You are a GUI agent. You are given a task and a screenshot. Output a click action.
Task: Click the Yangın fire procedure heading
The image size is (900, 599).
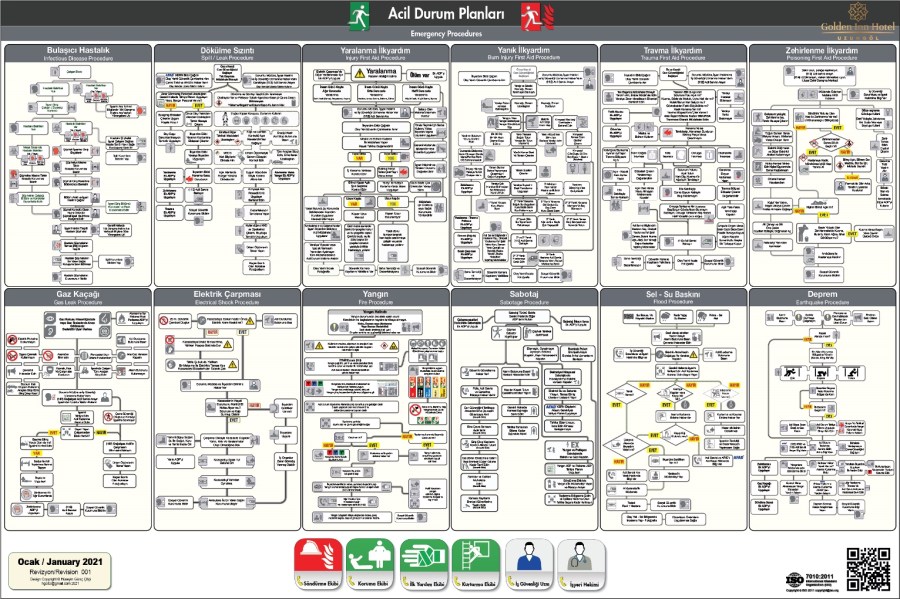coord(375,297)
